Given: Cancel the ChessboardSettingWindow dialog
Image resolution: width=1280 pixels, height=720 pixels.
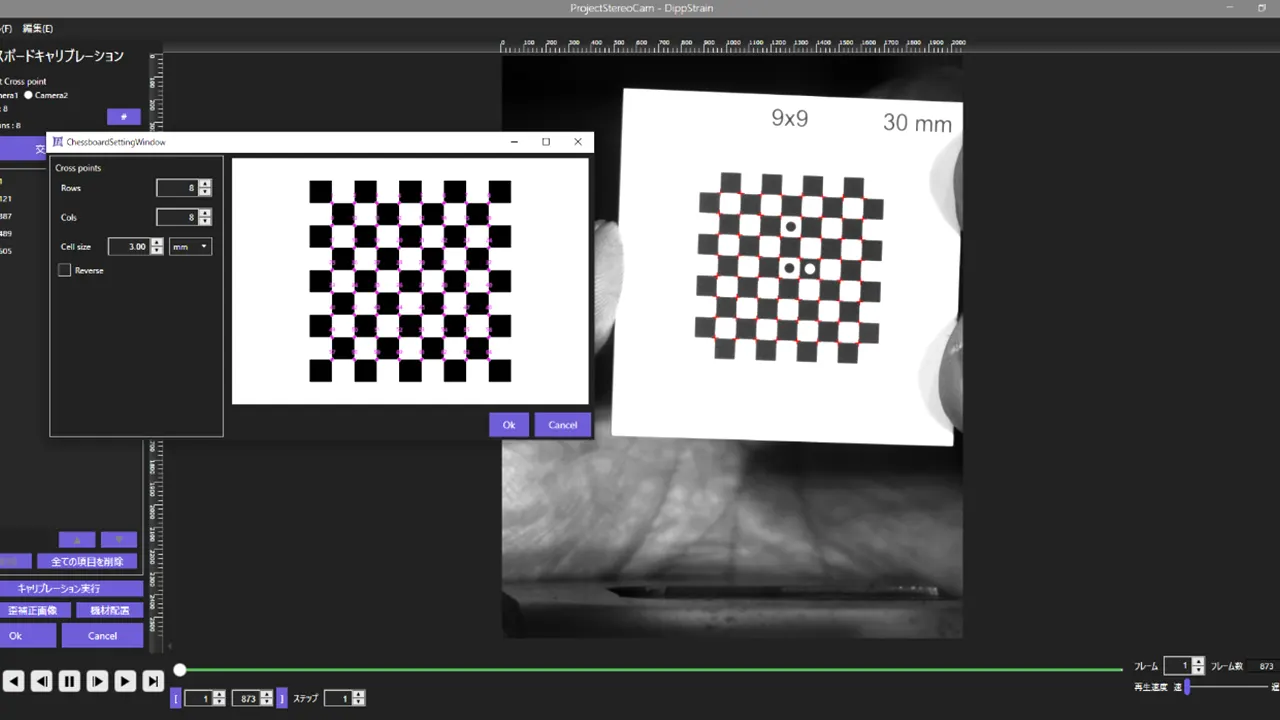Looking at the screenshot, I should coord(563,425).
